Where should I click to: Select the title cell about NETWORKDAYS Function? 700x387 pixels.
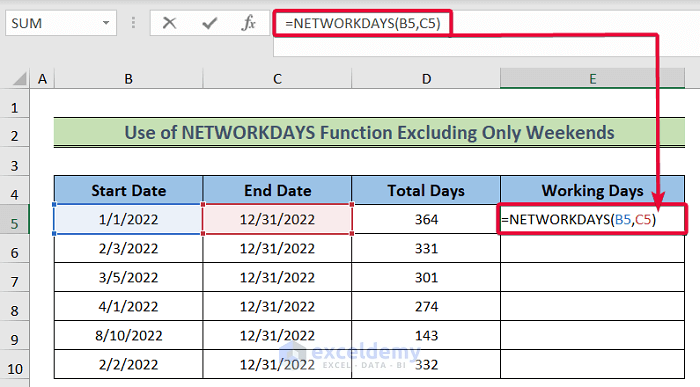(369, 133)
